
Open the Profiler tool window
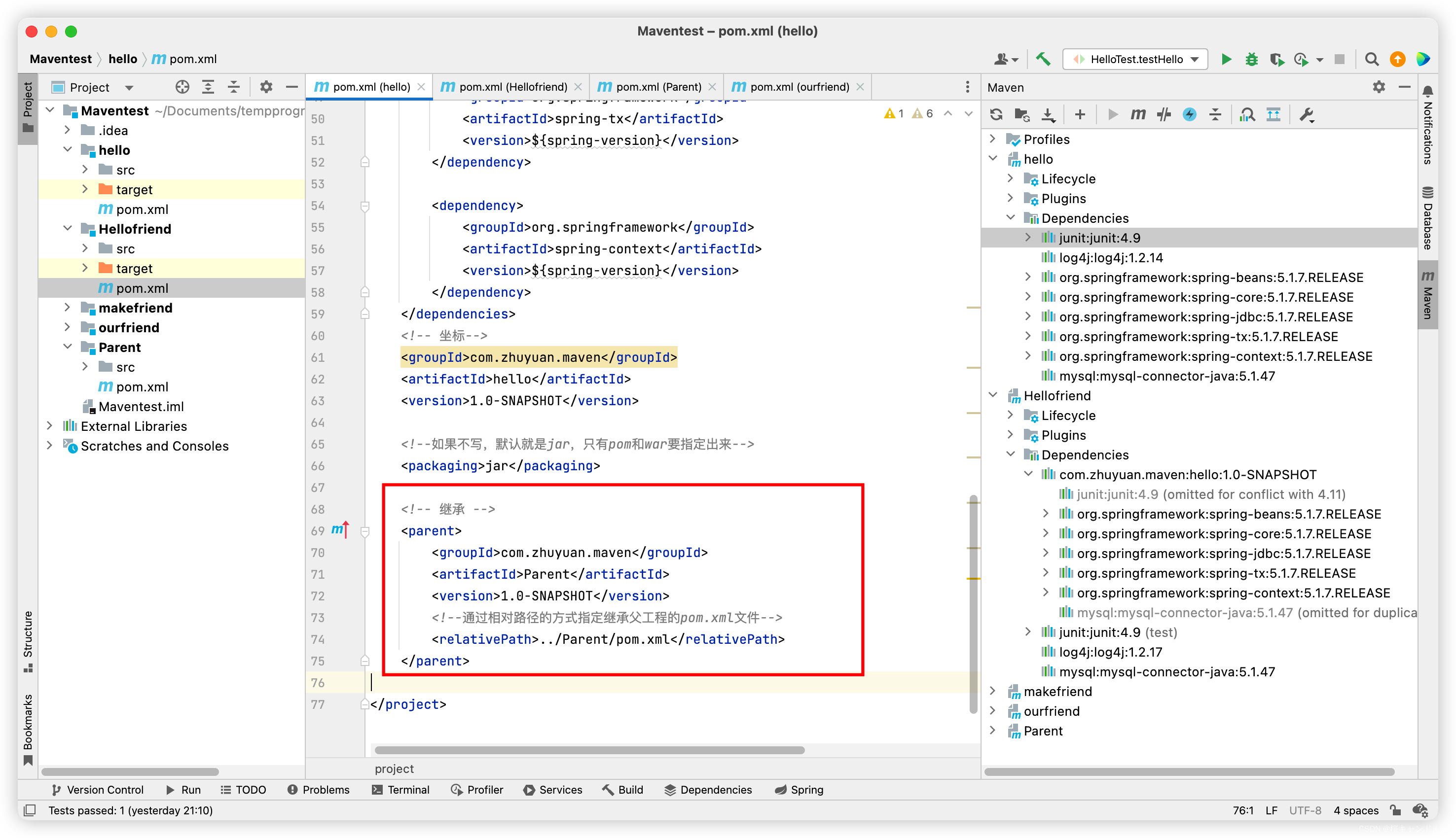(x=476, y=789)
